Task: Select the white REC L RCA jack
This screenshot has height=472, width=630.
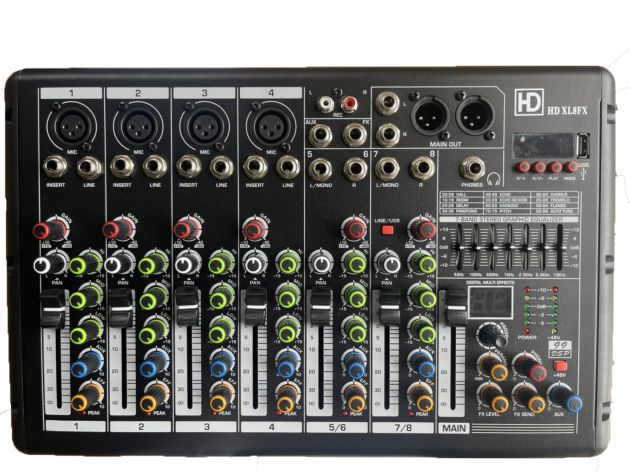Action: coord(326,104)
